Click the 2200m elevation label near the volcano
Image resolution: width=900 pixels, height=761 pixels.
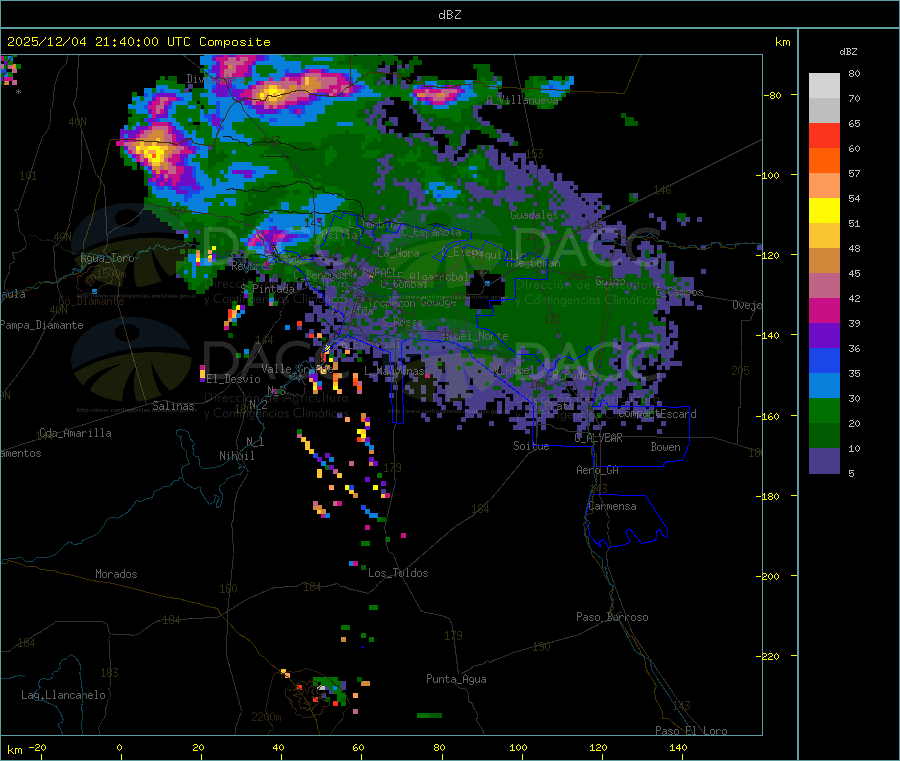pos(266,717)
